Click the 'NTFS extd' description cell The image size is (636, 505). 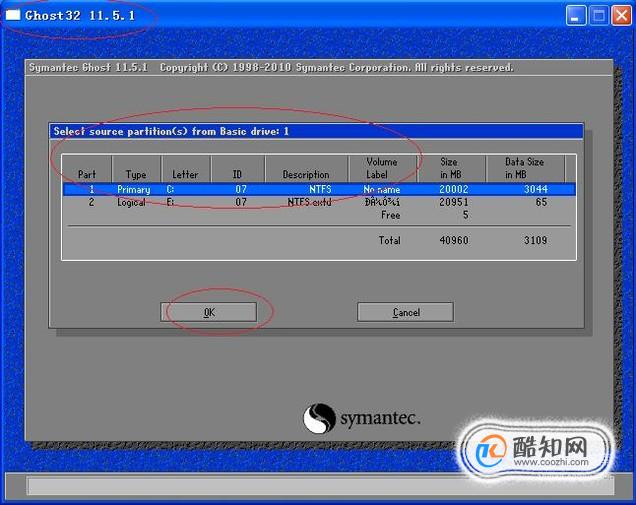coord(309,202)
